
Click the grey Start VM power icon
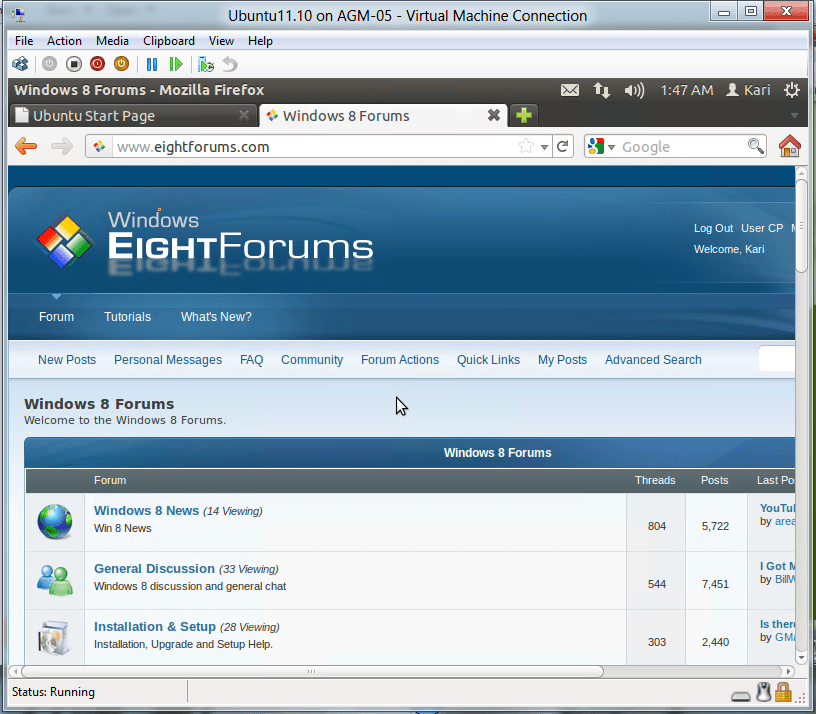[49, 64]
